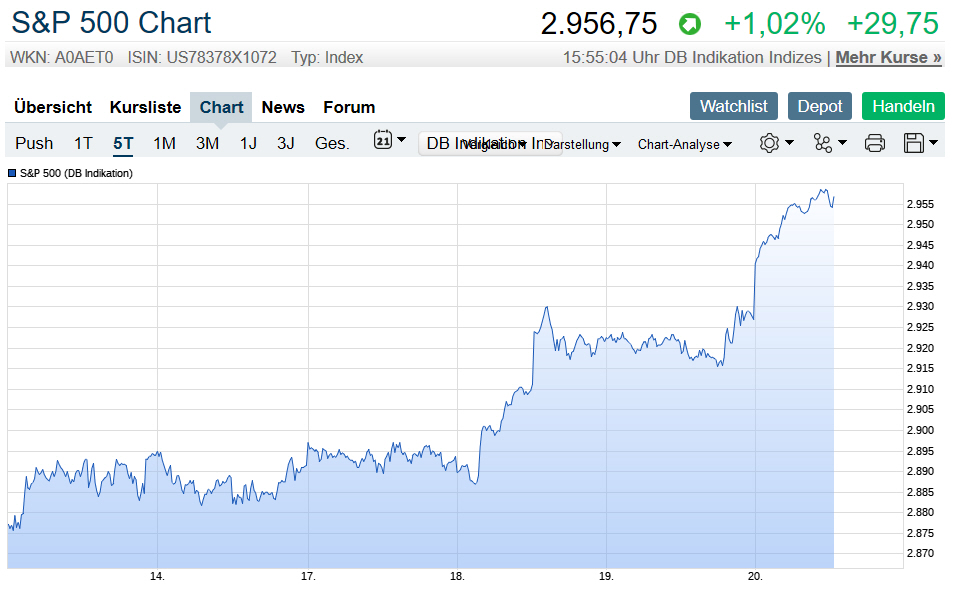Viewport: 953px width, 591px height.
Task: Open the Darstellung dropdown menu
Action: pyautogui.click(x=582, y=144)
